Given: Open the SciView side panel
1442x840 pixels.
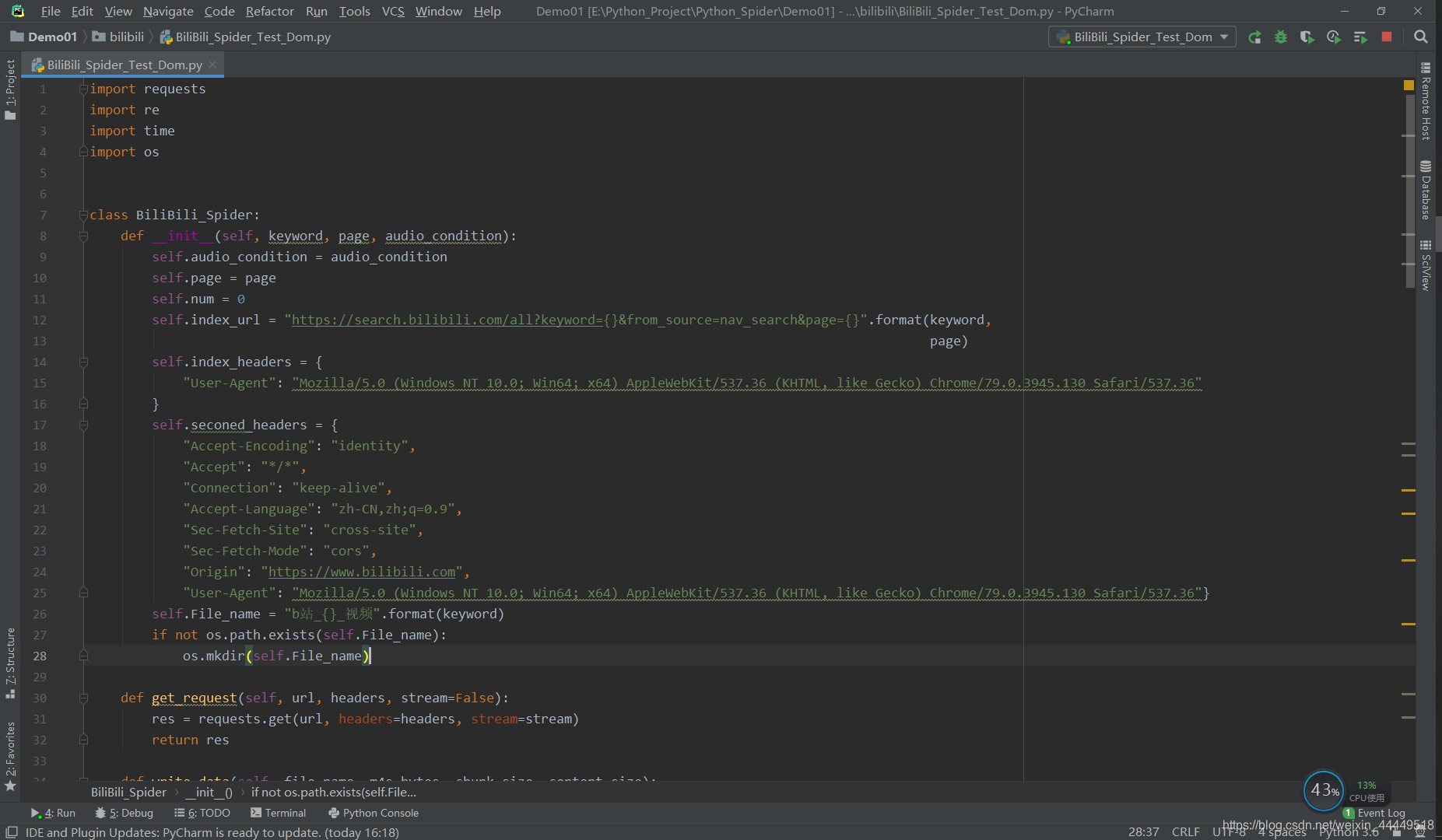Looking at the screenshot, I should coord(1426,265).
